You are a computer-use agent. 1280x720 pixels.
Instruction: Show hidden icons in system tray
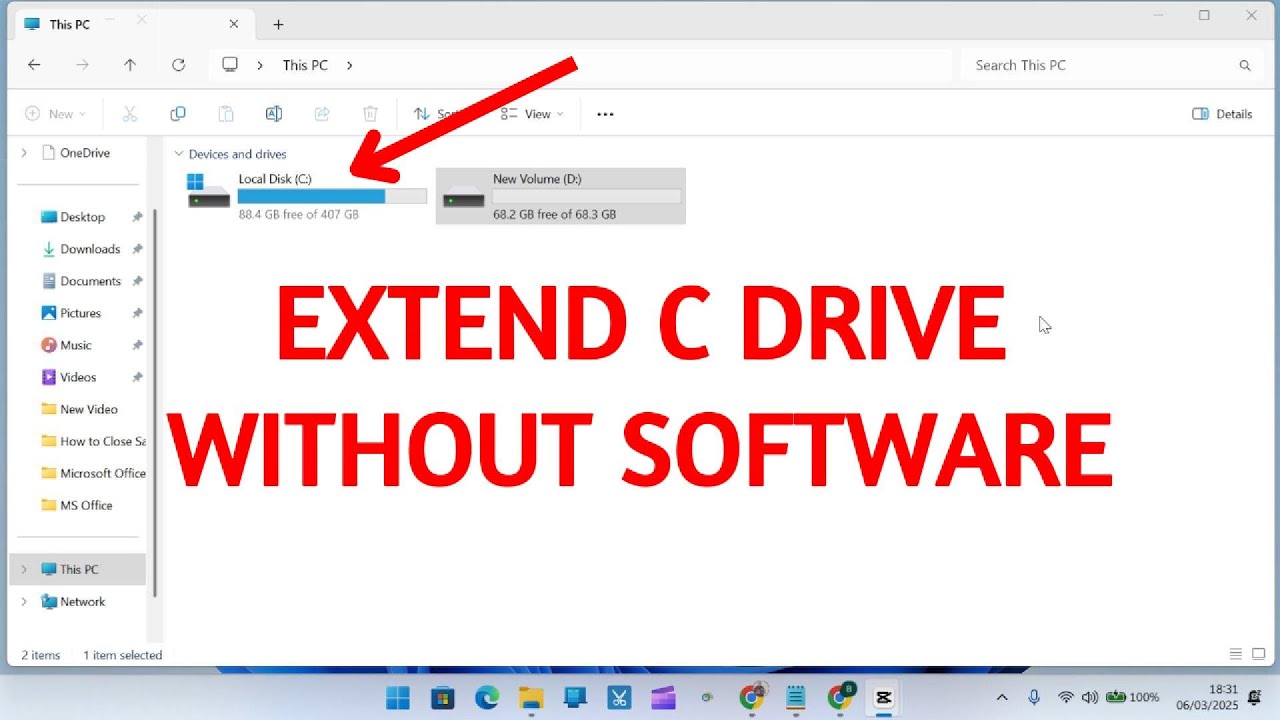[1002, 697]
